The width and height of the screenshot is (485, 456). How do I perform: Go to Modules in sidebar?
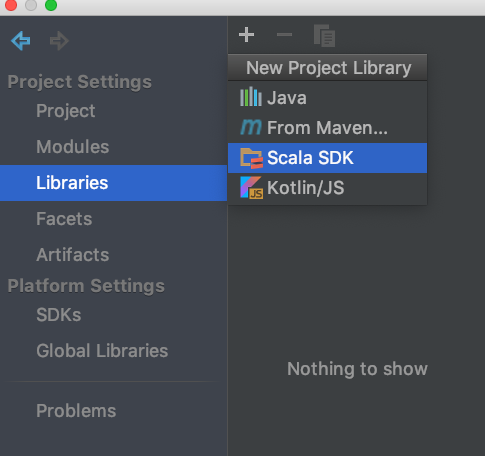[73, 147]
